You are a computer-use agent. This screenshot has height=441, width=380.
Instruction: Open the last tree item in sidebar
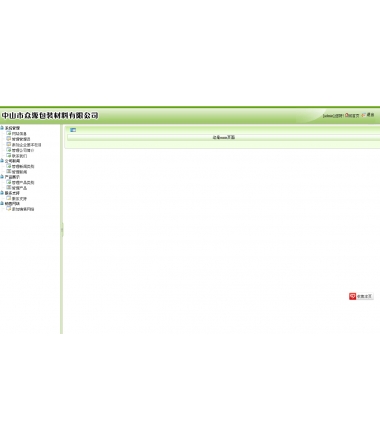tap(23, 209)
